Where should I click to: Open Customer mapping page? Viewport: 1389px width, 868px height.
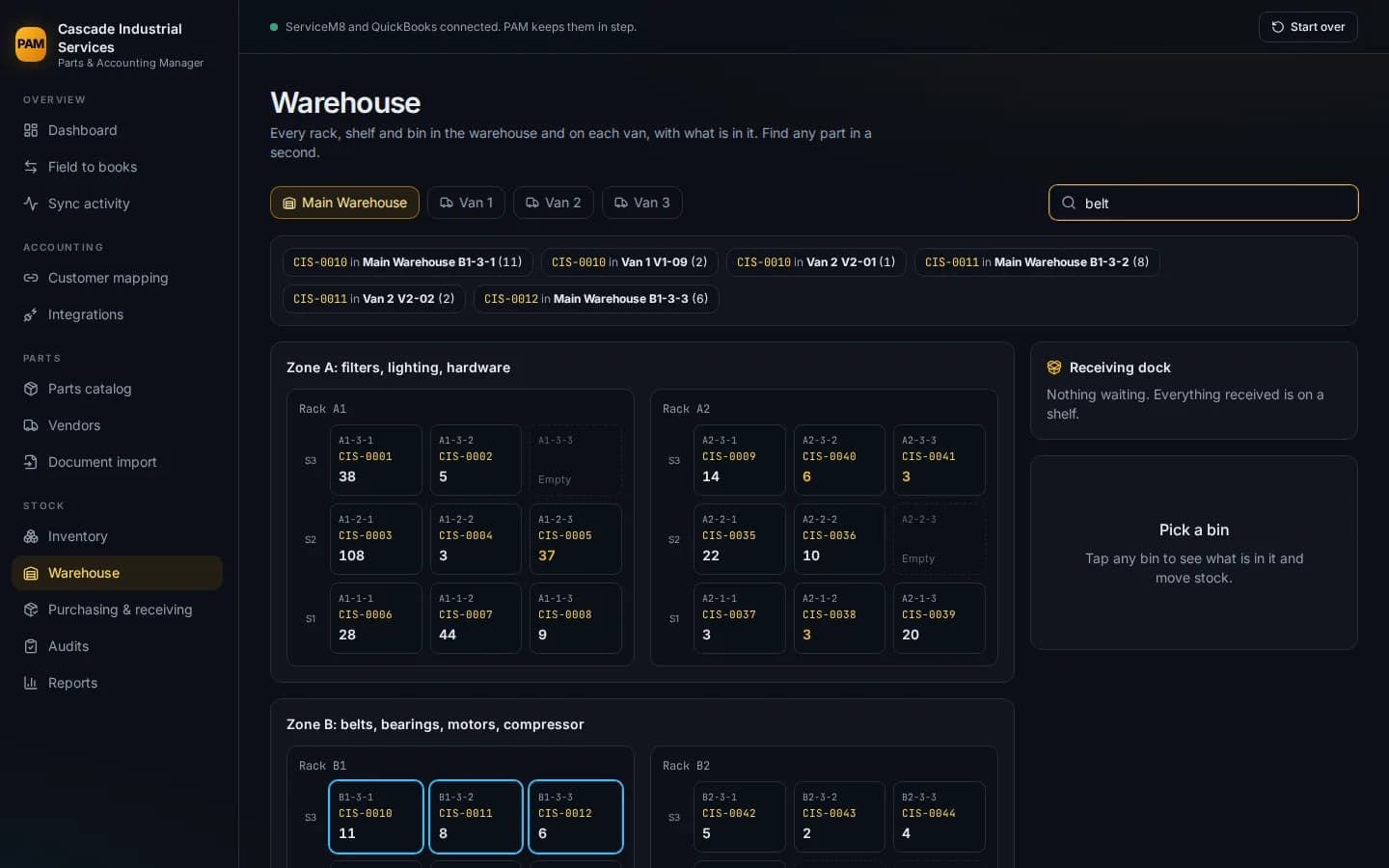click(117, 278)
